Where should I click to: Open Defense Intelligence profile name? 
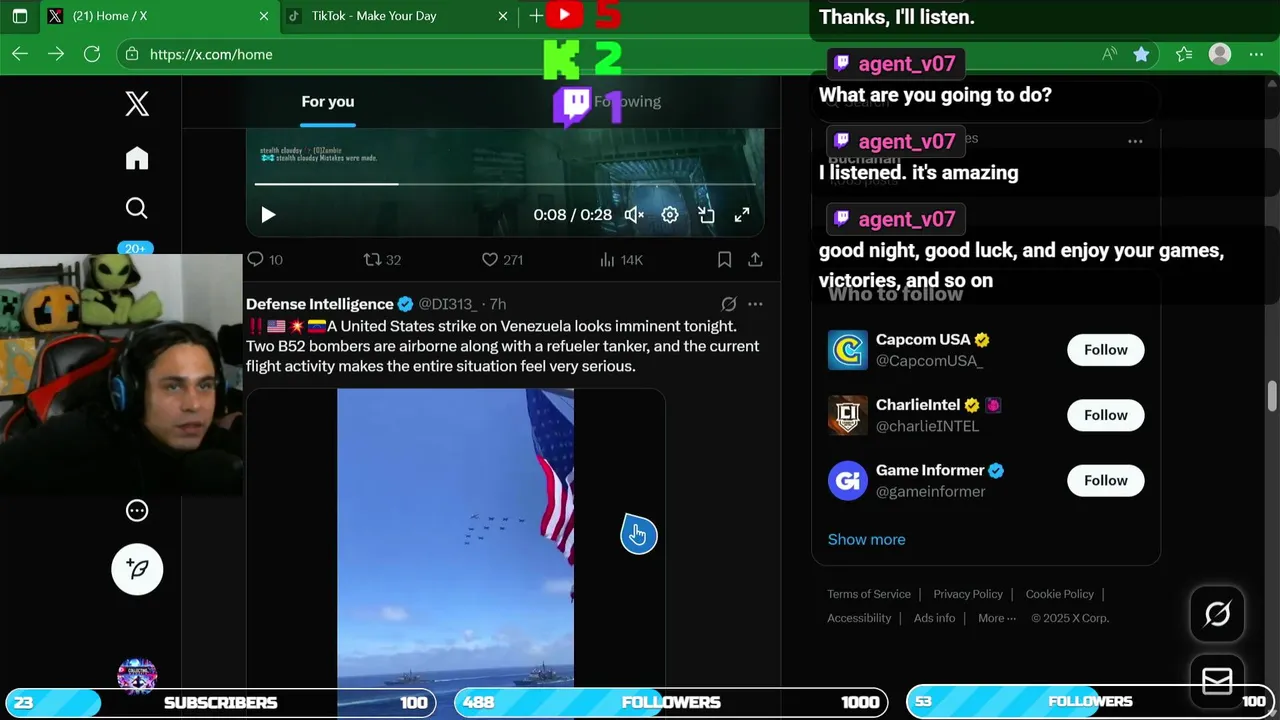[x=320, y=304]
